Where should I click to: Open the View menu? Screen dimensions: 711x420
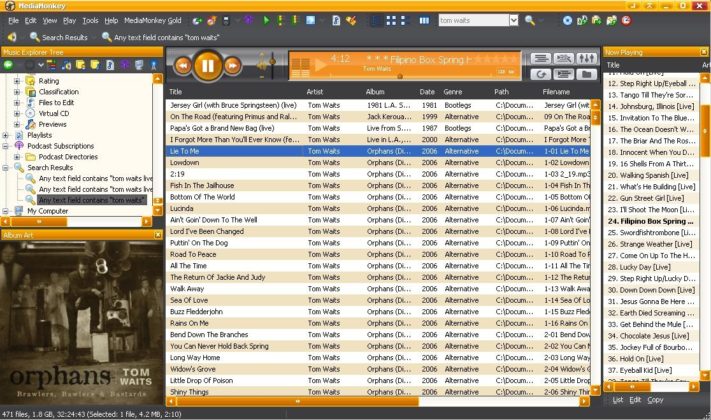(x=50, y=20)
